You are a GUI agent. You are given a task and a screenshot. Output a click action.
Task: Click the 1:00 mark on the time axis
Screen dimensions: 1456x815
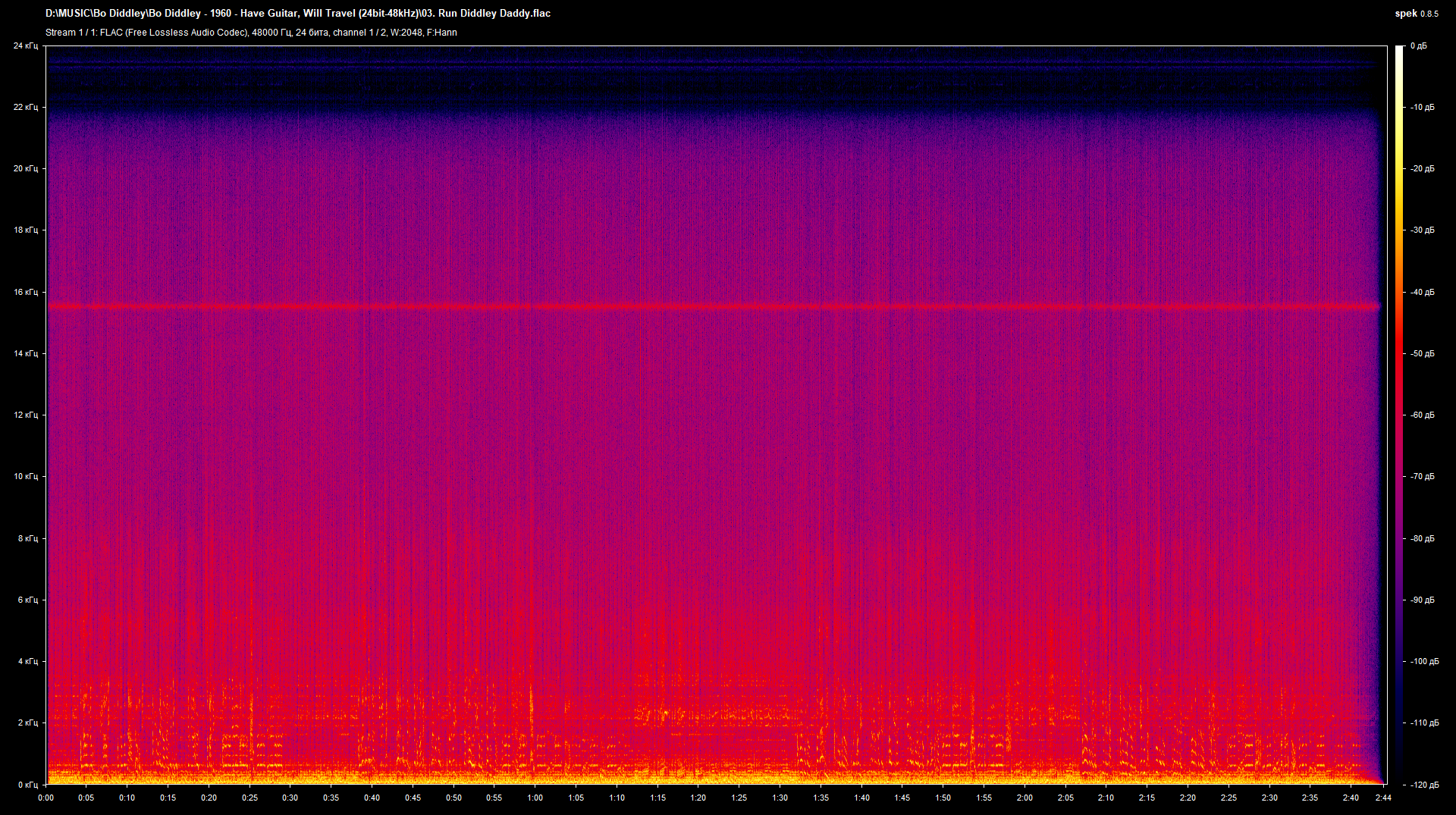(x=535, y=798)
